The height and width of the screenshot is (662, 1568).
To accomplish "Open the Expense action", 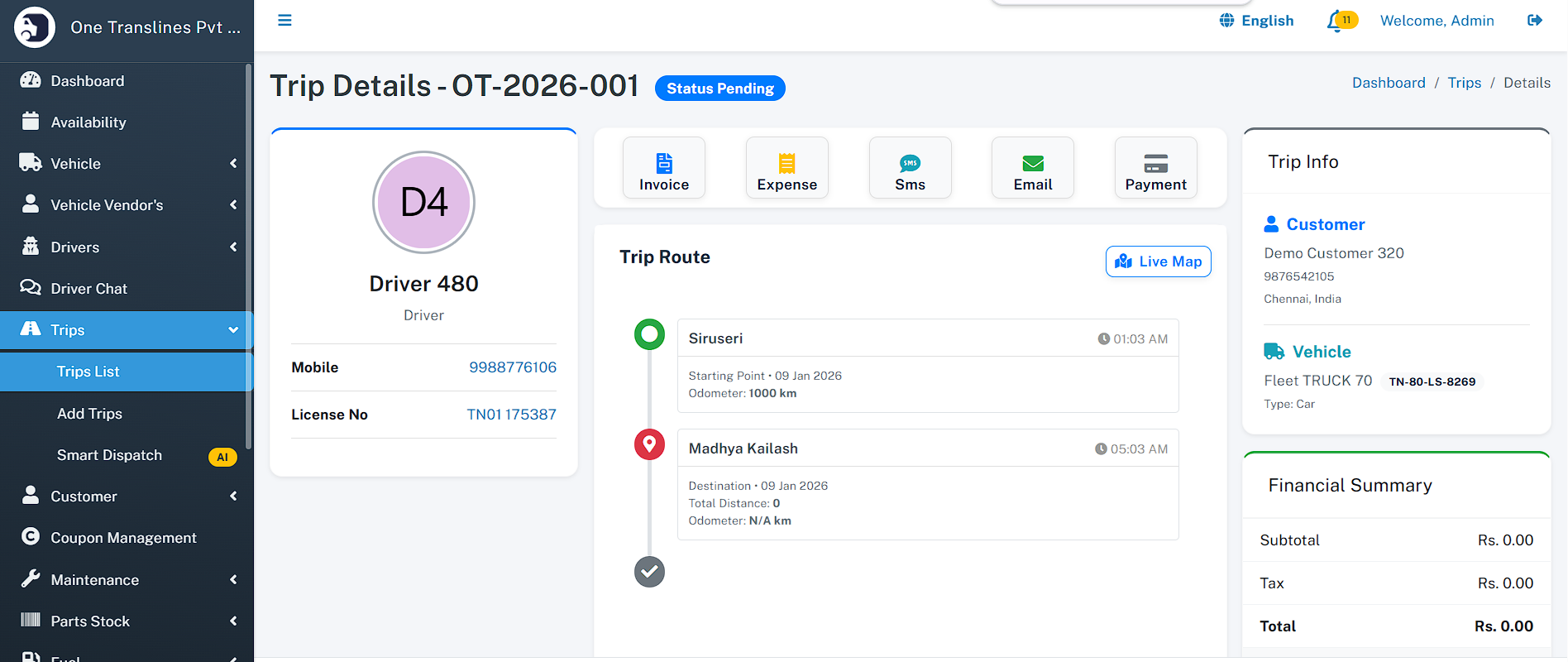I will coord(786,168).
